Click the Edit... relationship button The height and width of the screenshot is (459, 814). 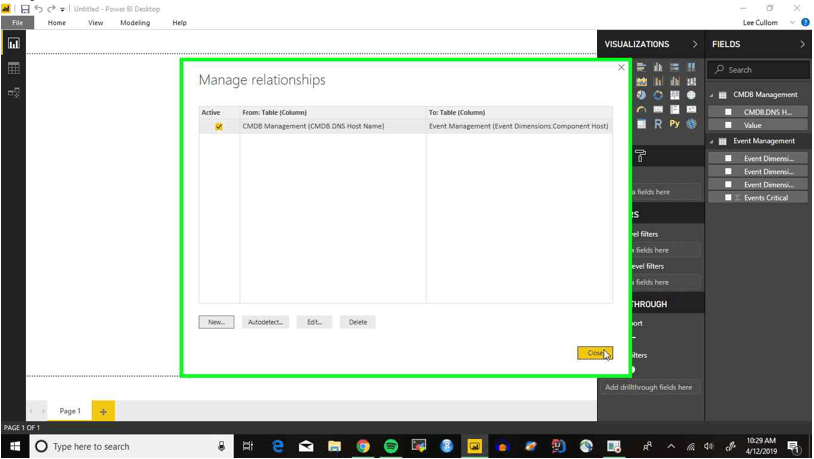[x=314, y=322]
